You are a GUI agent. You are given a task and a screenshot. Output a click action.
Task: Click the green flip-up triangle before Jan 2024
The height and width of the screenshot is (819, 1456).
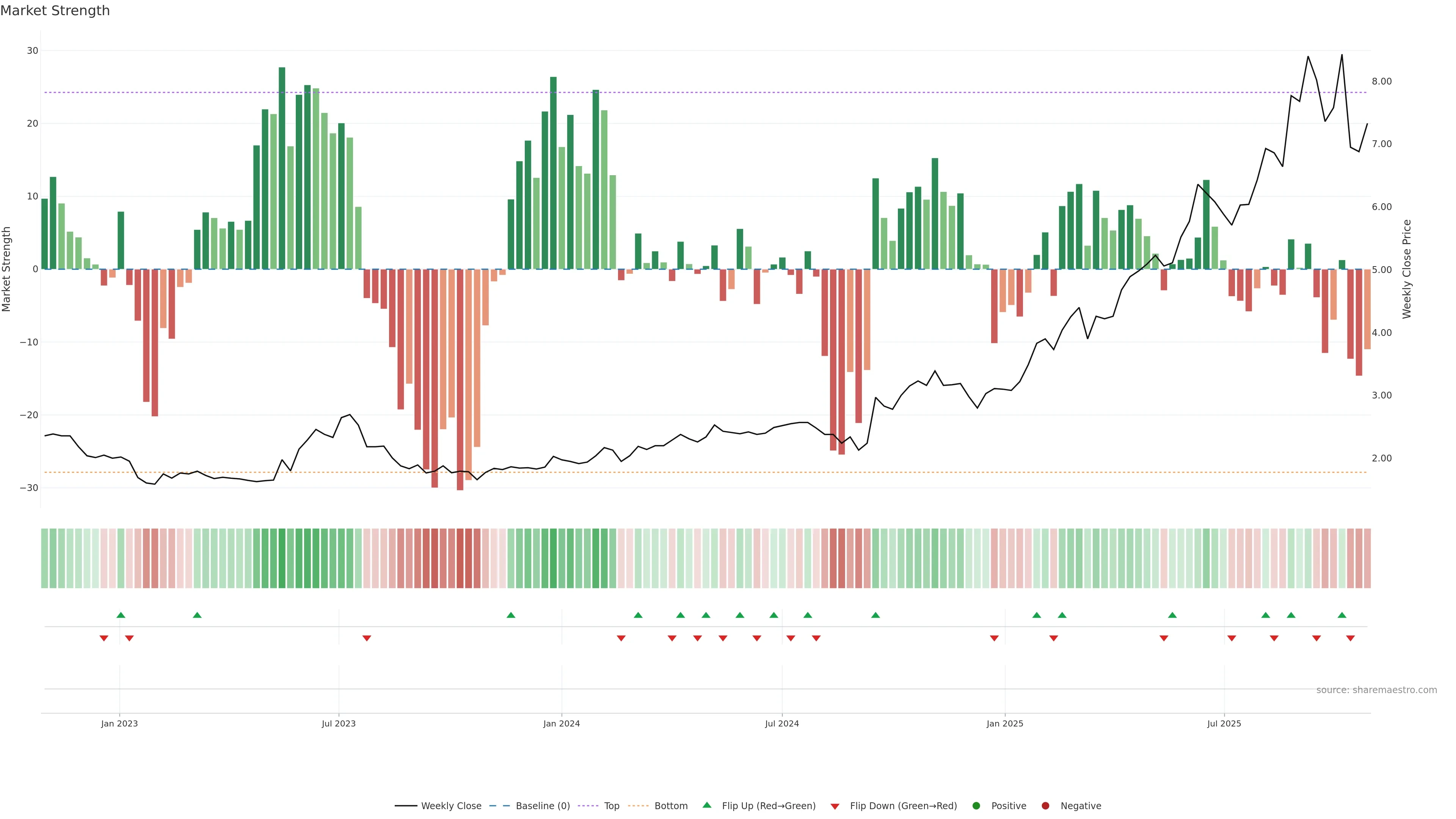511,615
